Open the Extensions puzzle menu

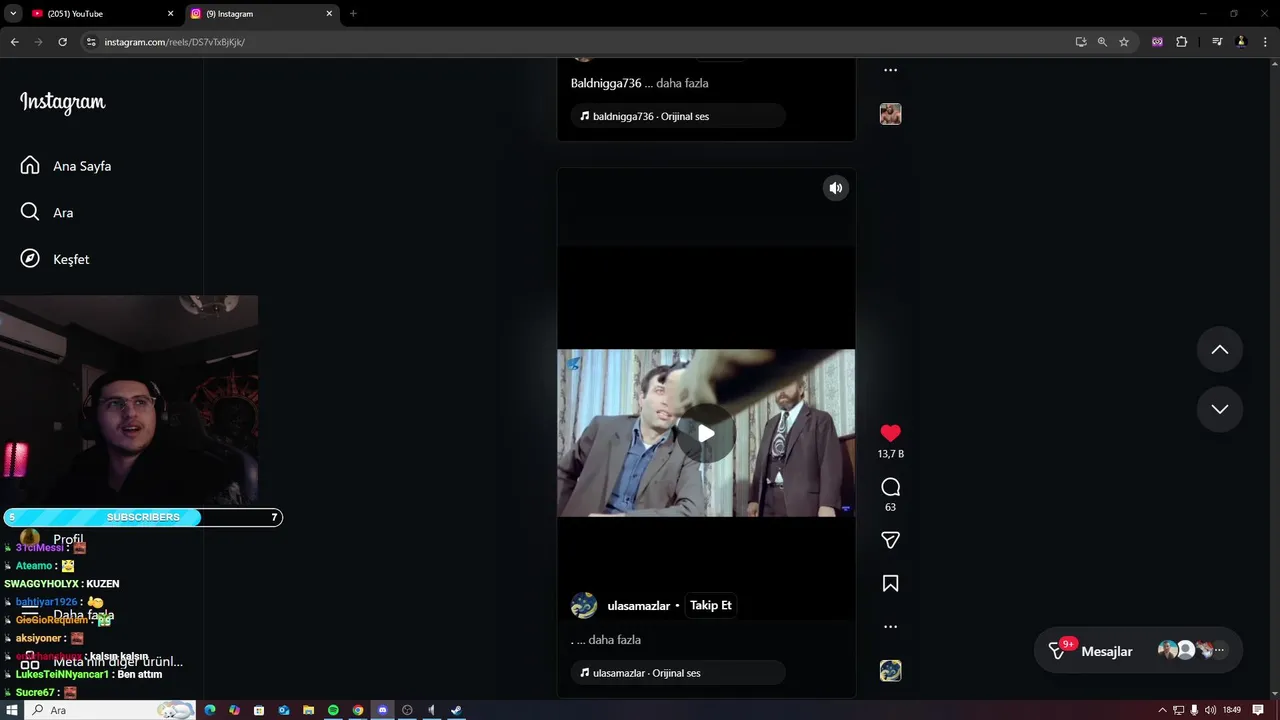(x=1181, y=42)
